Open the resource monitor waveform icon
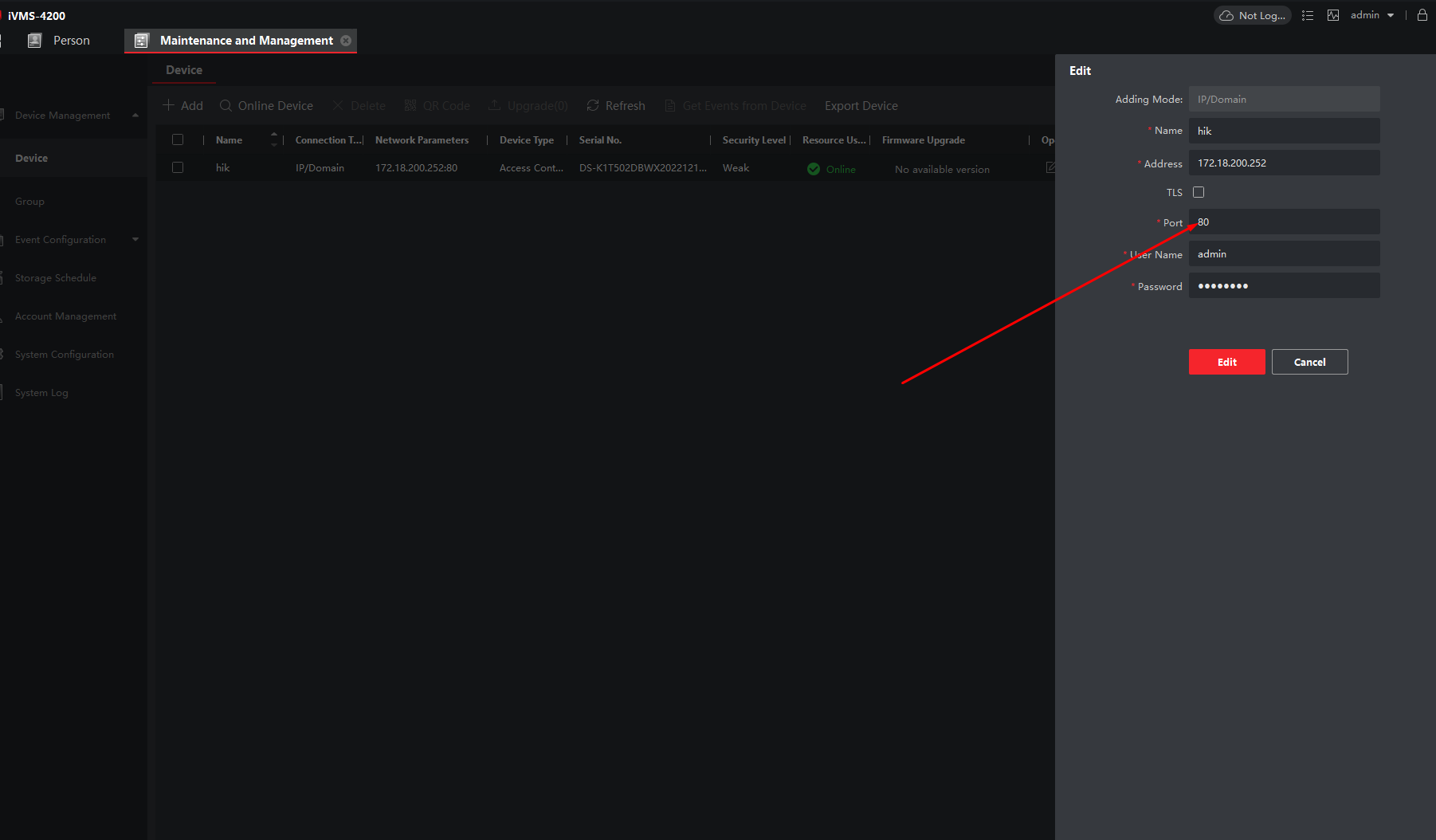This screenshot has height=840, width=1436. [1333, 15]
